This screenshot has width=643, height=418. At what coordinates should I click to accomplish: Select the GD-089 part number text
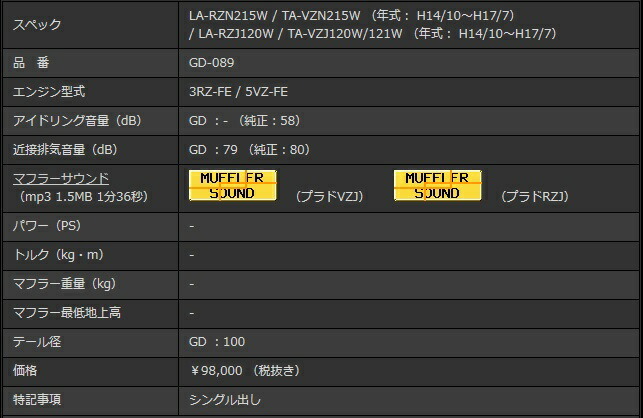(x=211, y=63)
